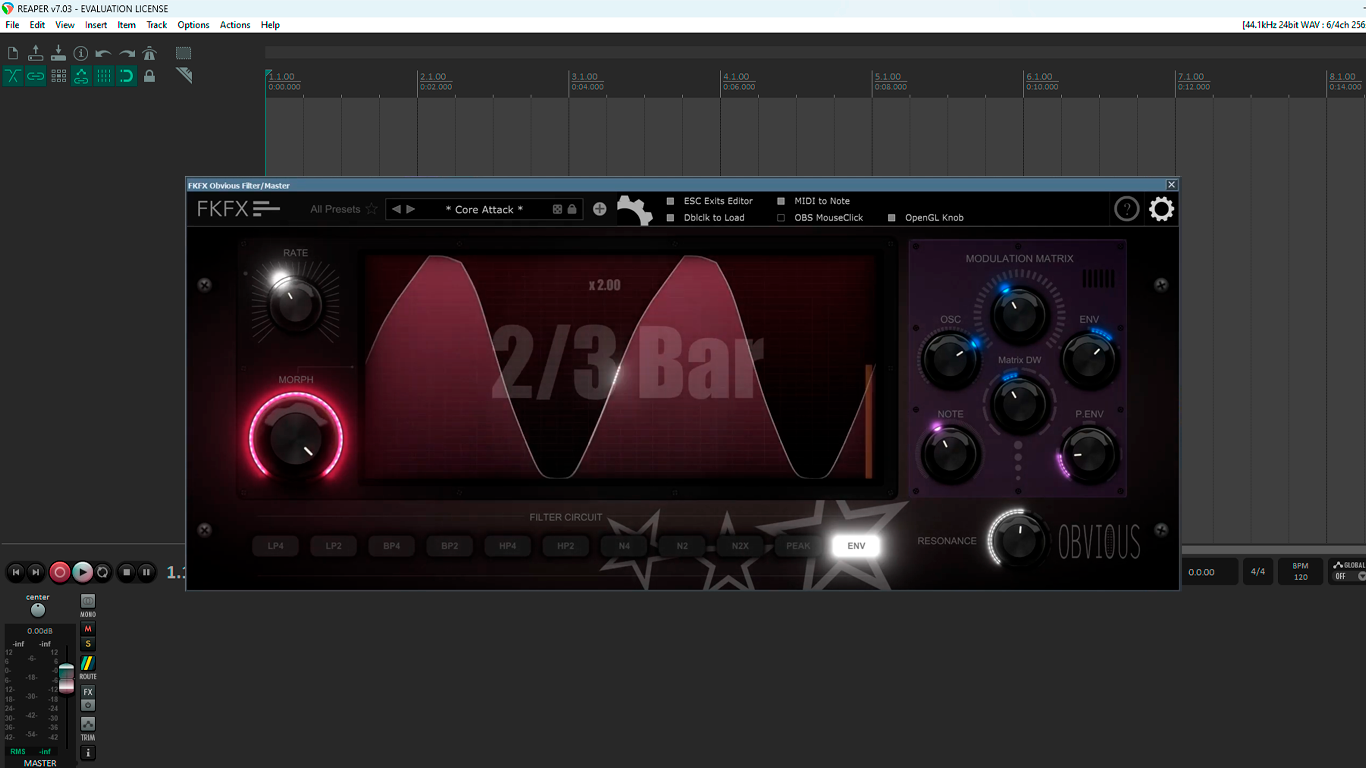Image resolution: width=1366 pixels, height=768 pixels.
Task: Open the Options menu
Action: pos(193,25)
